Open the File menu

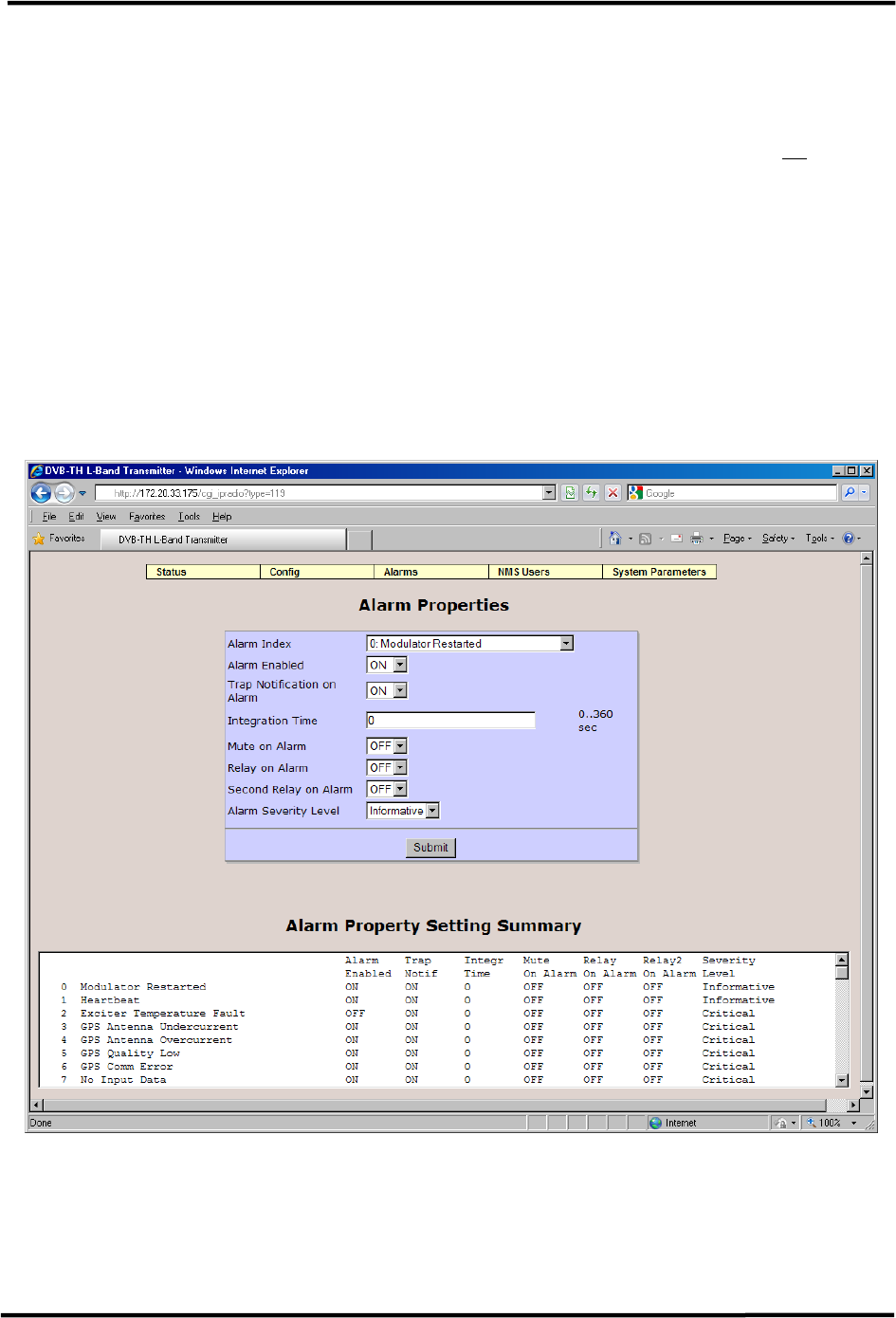49,517
